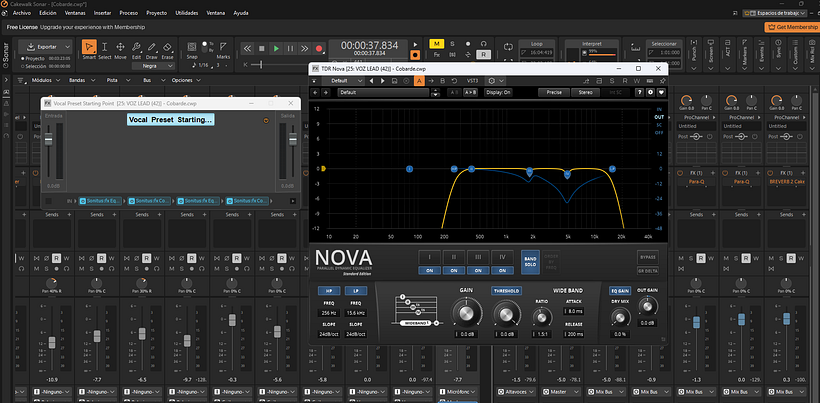Toggle the Band Solo button
The image size is (820, 403).
point(530,263)
